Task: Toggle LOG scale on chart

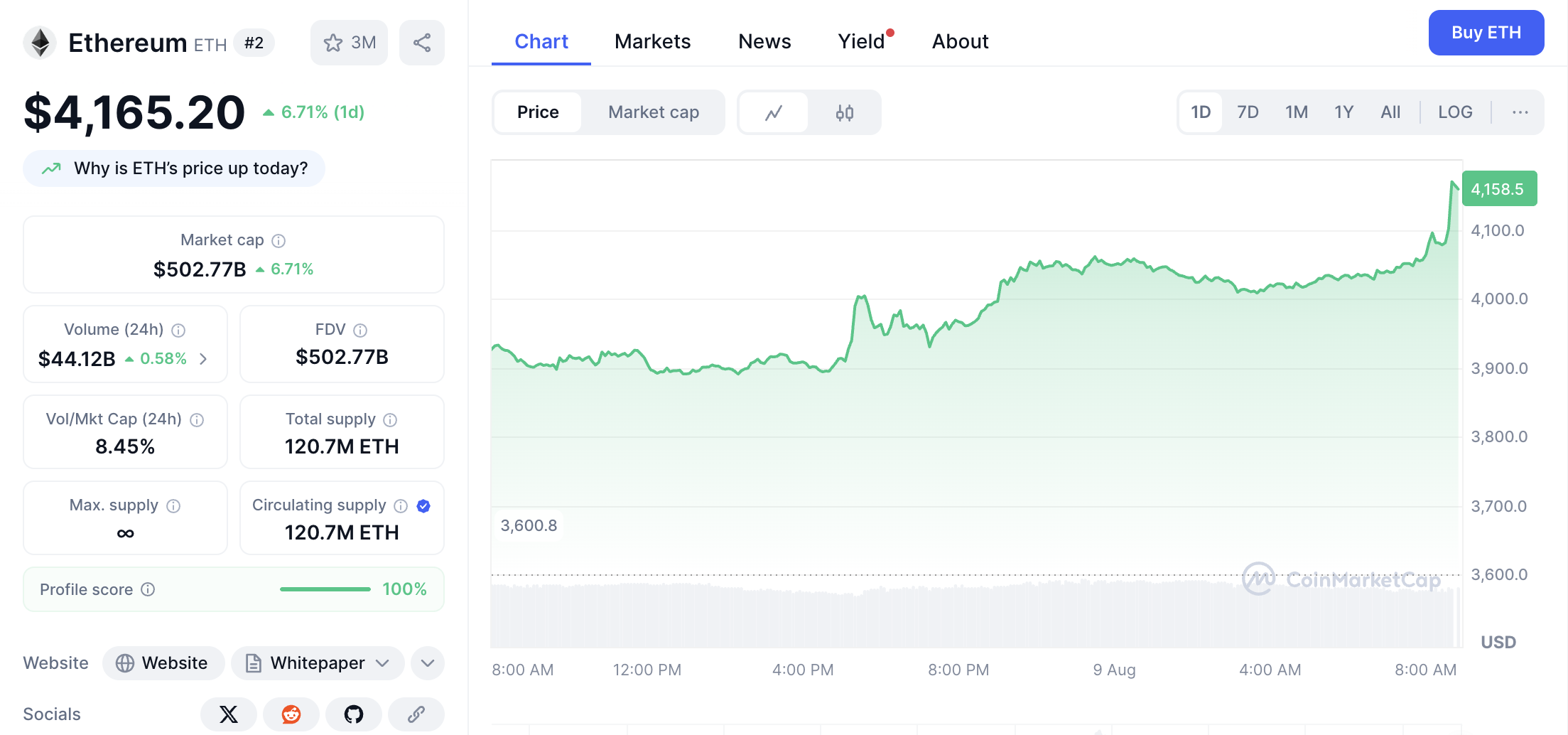Action: [x=1455, y=112]
